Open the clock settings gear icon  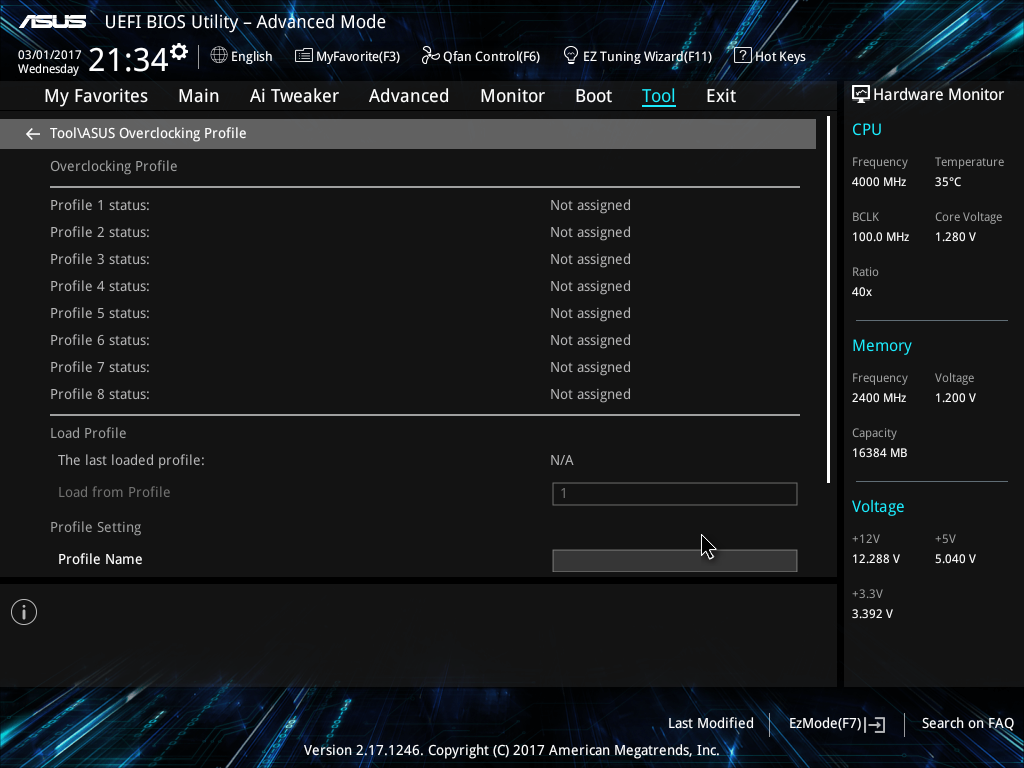click(x=179, y=52)
